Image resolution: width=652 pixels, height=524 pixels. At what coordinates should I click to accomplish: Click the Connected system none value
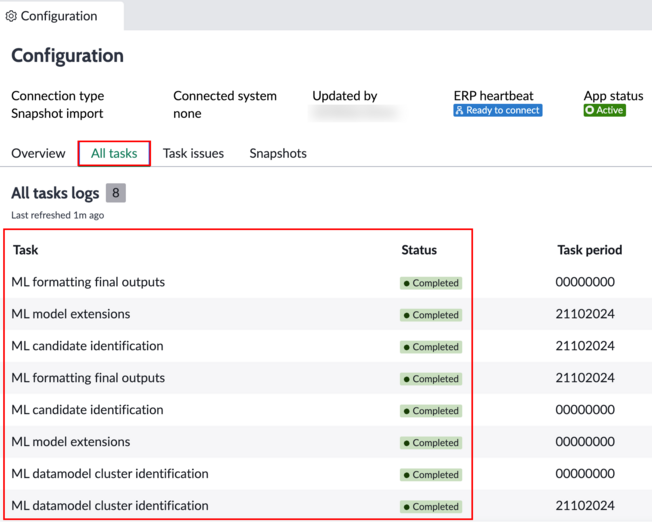pos(187,114)
